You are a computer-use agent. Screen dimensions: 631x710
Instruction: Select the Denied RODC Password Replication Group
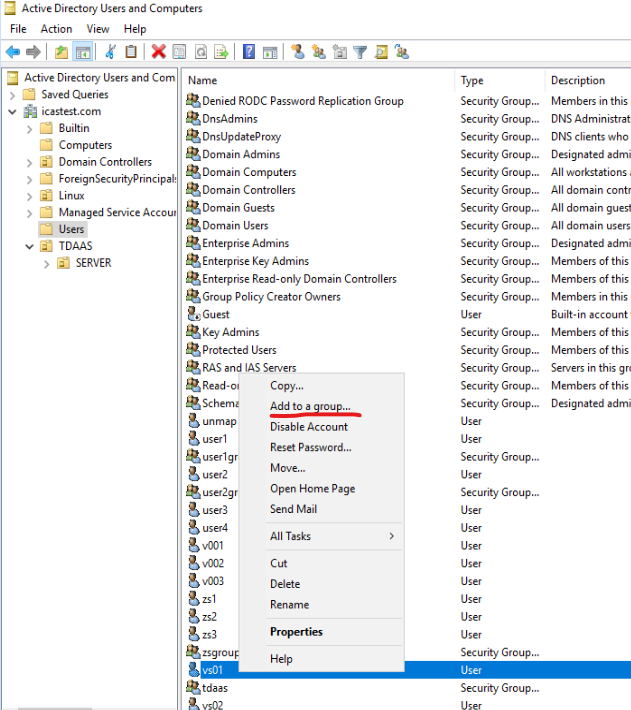pyautogui.click(x=407, y=101)
